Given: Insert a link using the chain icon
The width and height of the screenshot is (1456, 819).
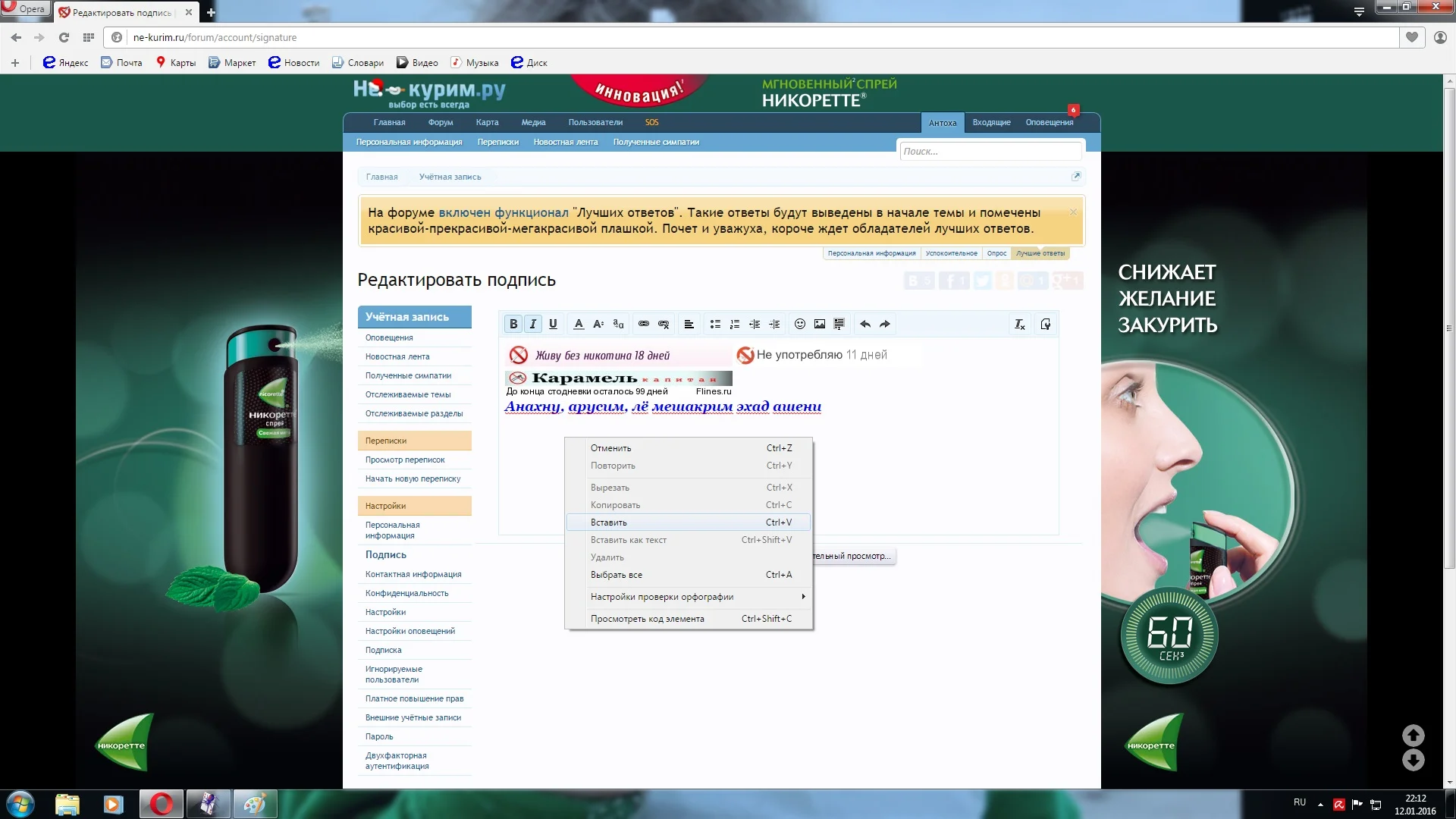Looking at the screenshot, I should click(x=643, y=324).
